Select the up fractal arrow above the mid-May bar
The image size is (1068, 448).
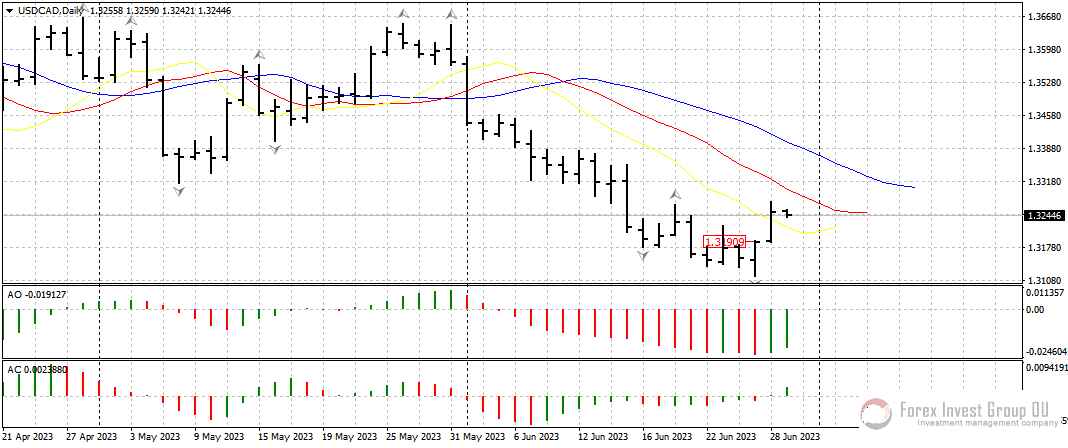pos(258,54)
